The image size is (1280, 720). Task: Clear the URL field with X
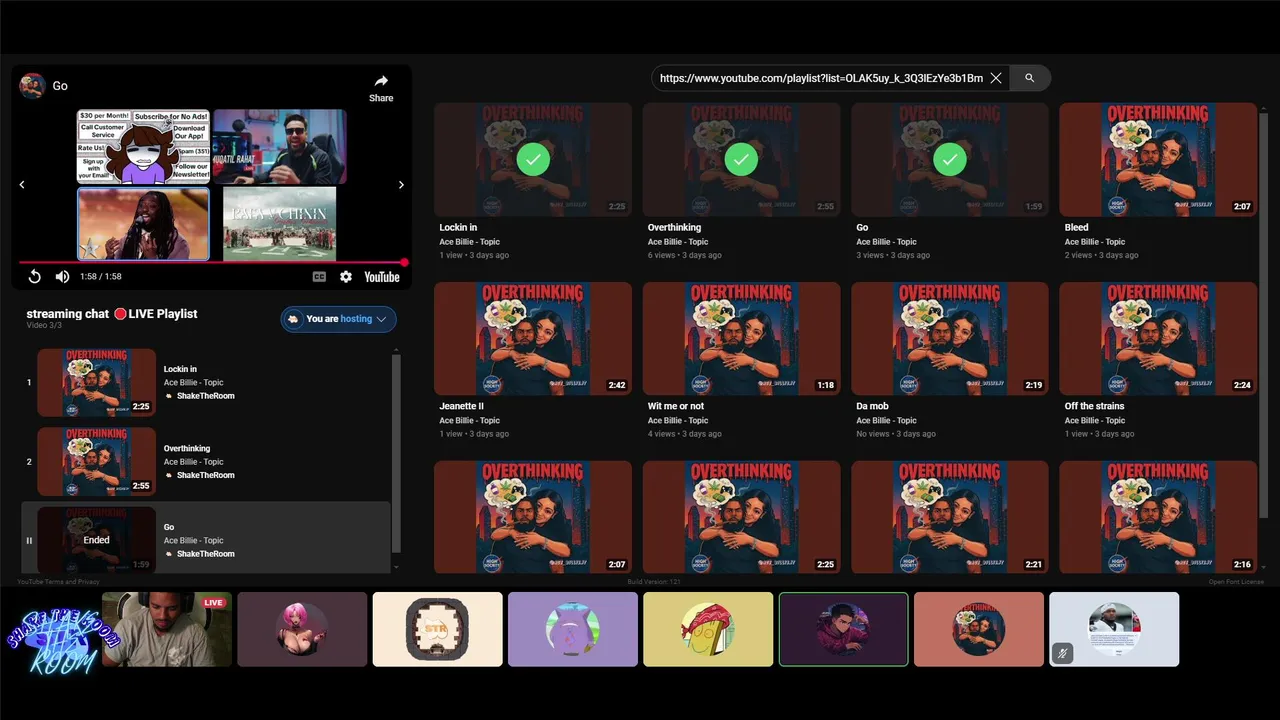996,78
